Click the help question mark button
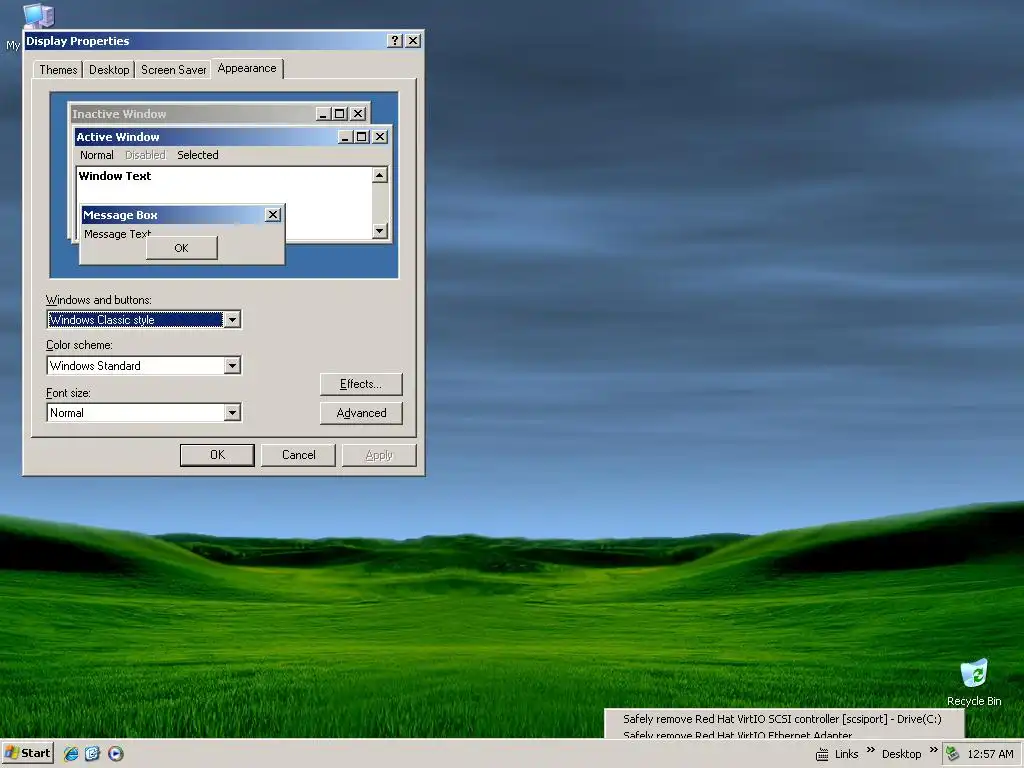 (x=394, y=40)
